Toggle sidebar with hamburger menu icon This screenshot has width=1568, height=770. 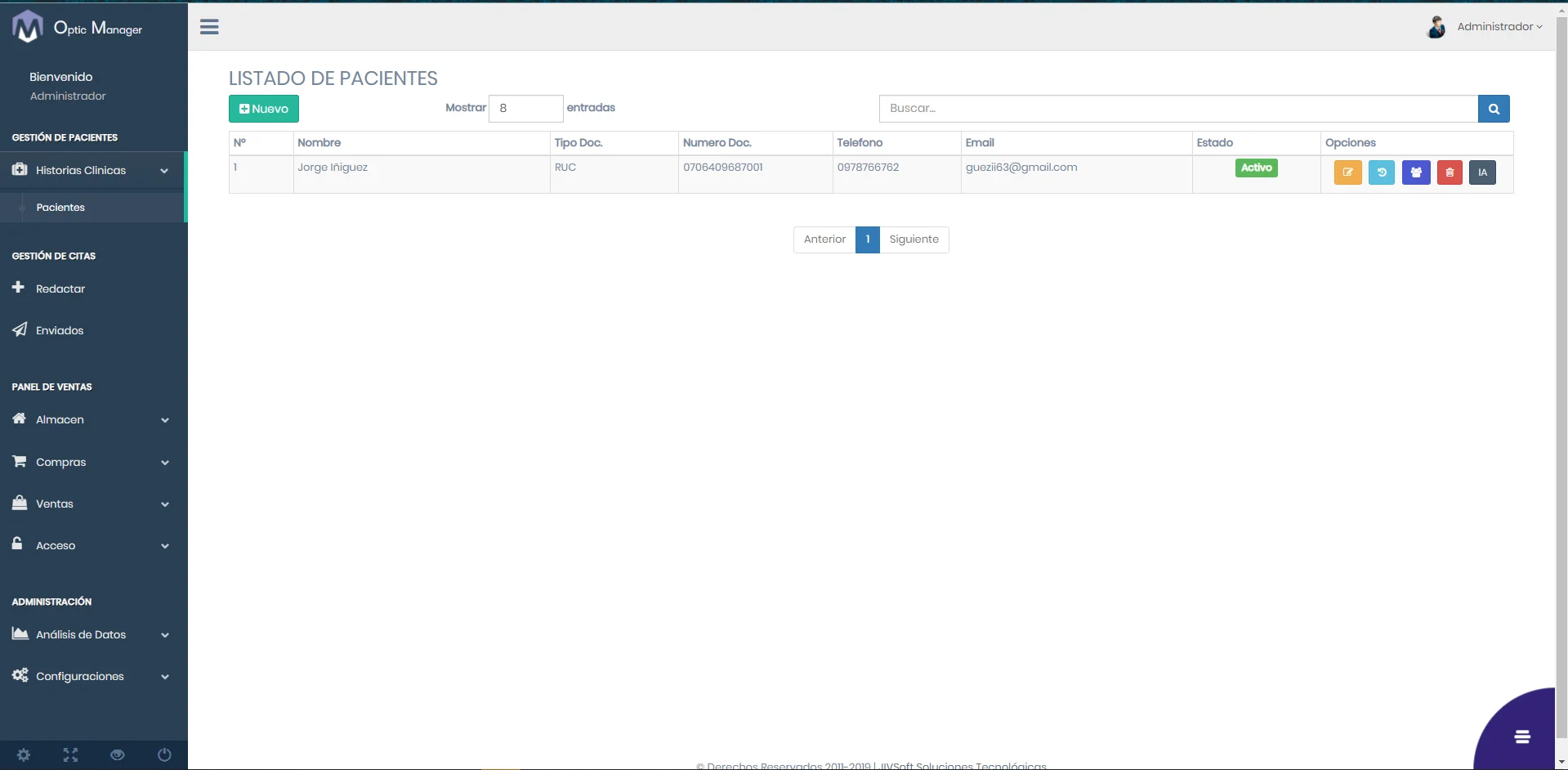click(x=209, y=27)
